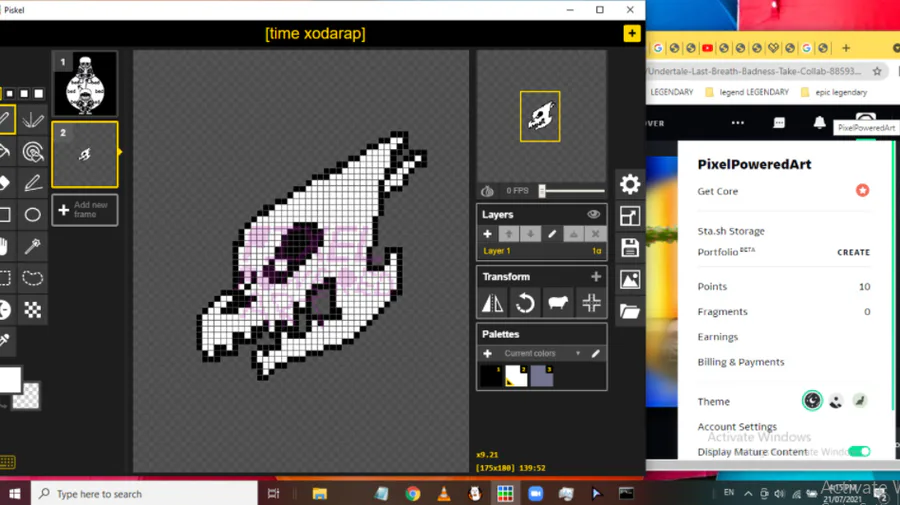Click the Get Core link
The height and width of the screenshot is (505, 900).
coord(717,191)
